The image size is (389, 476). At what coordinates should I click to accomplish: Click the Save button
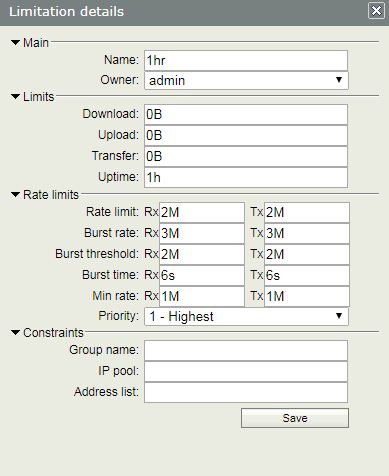(295, 418)
